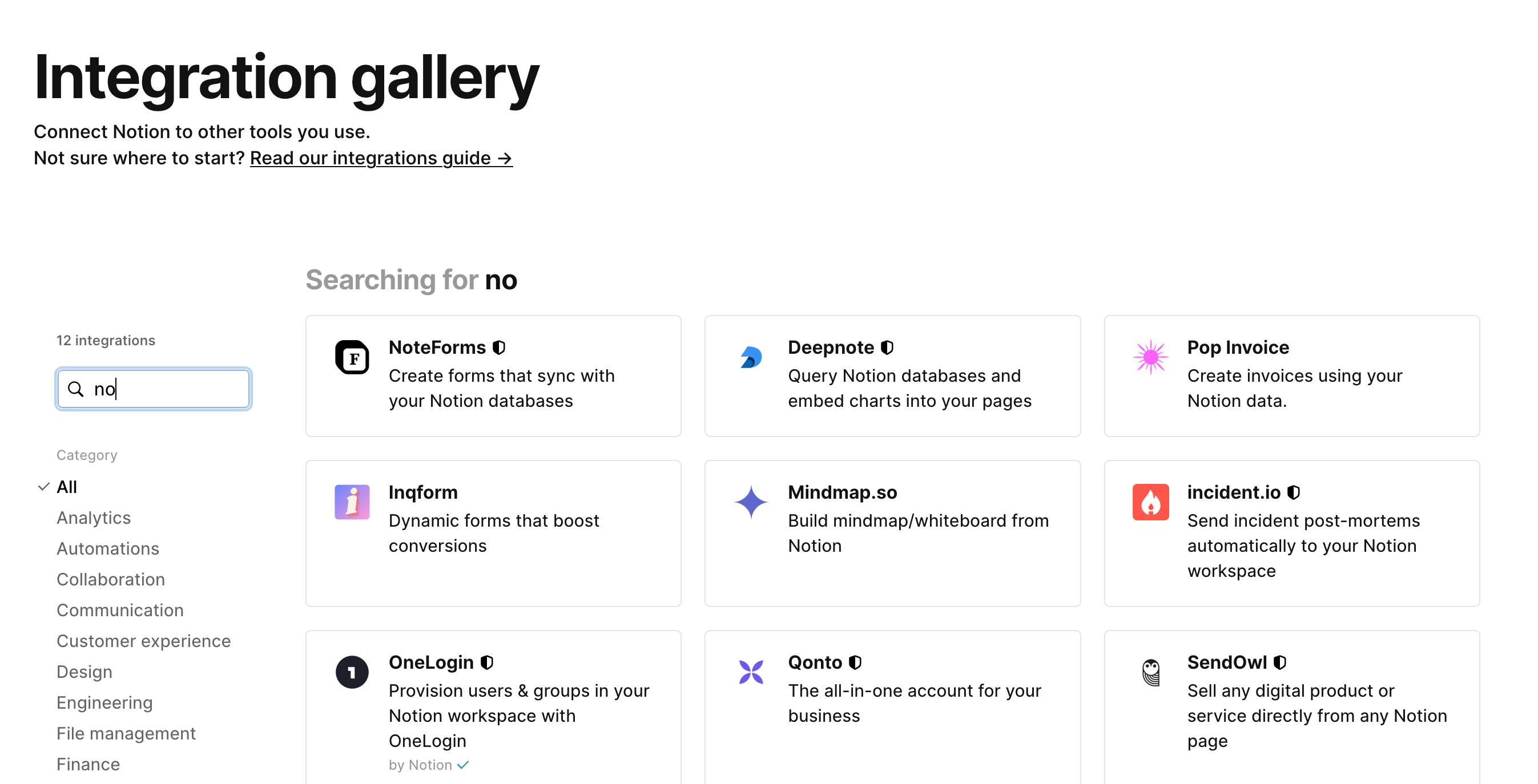Select the Analytics category filter

coord(93,518)
